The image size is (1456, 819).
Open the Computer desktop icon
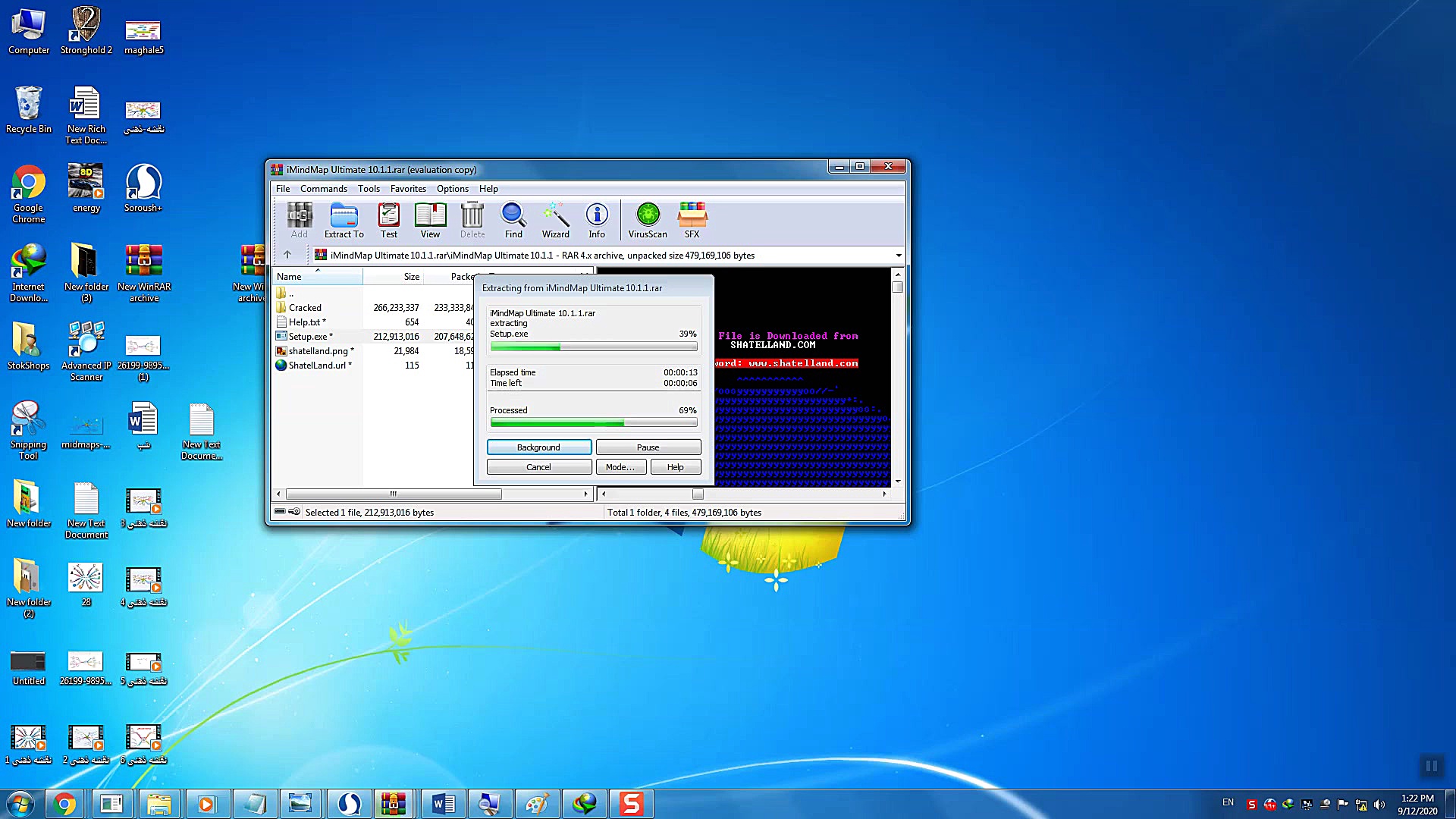click(x=29, y=31)
